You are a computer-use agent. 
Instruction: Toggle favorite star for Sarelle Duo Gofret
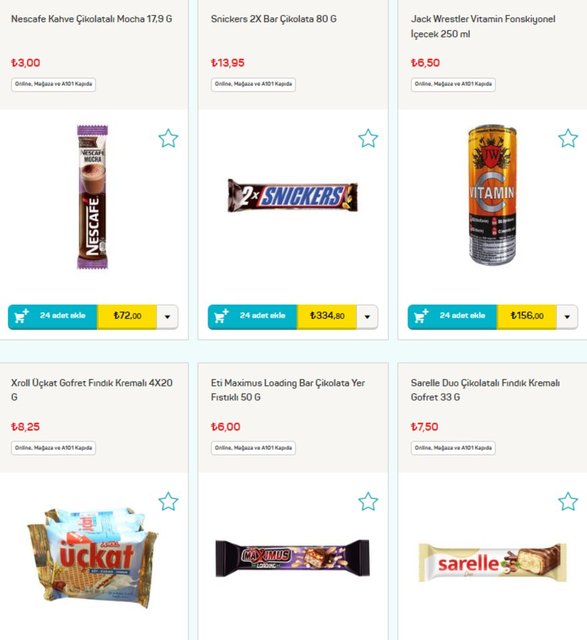568,501
